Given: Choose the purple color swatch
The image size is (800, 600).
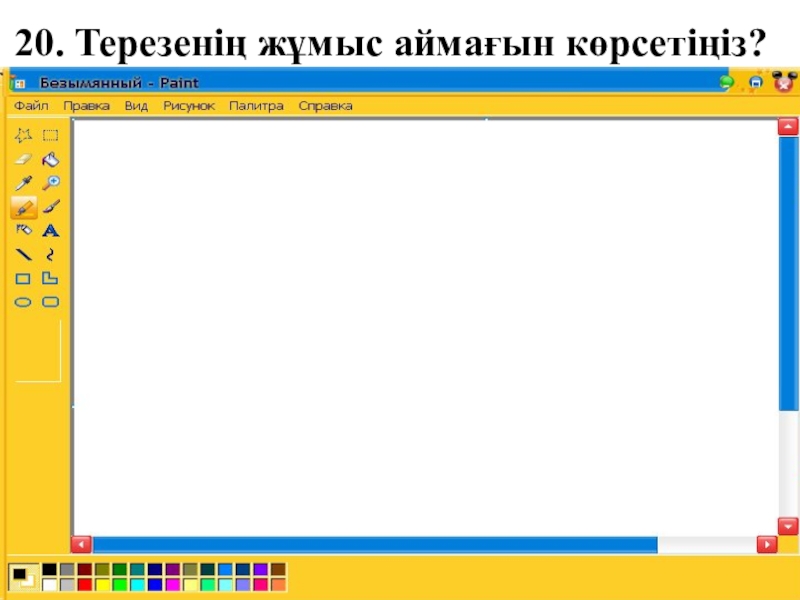Looking at the screenshot, I should click(x=173, y=569).
